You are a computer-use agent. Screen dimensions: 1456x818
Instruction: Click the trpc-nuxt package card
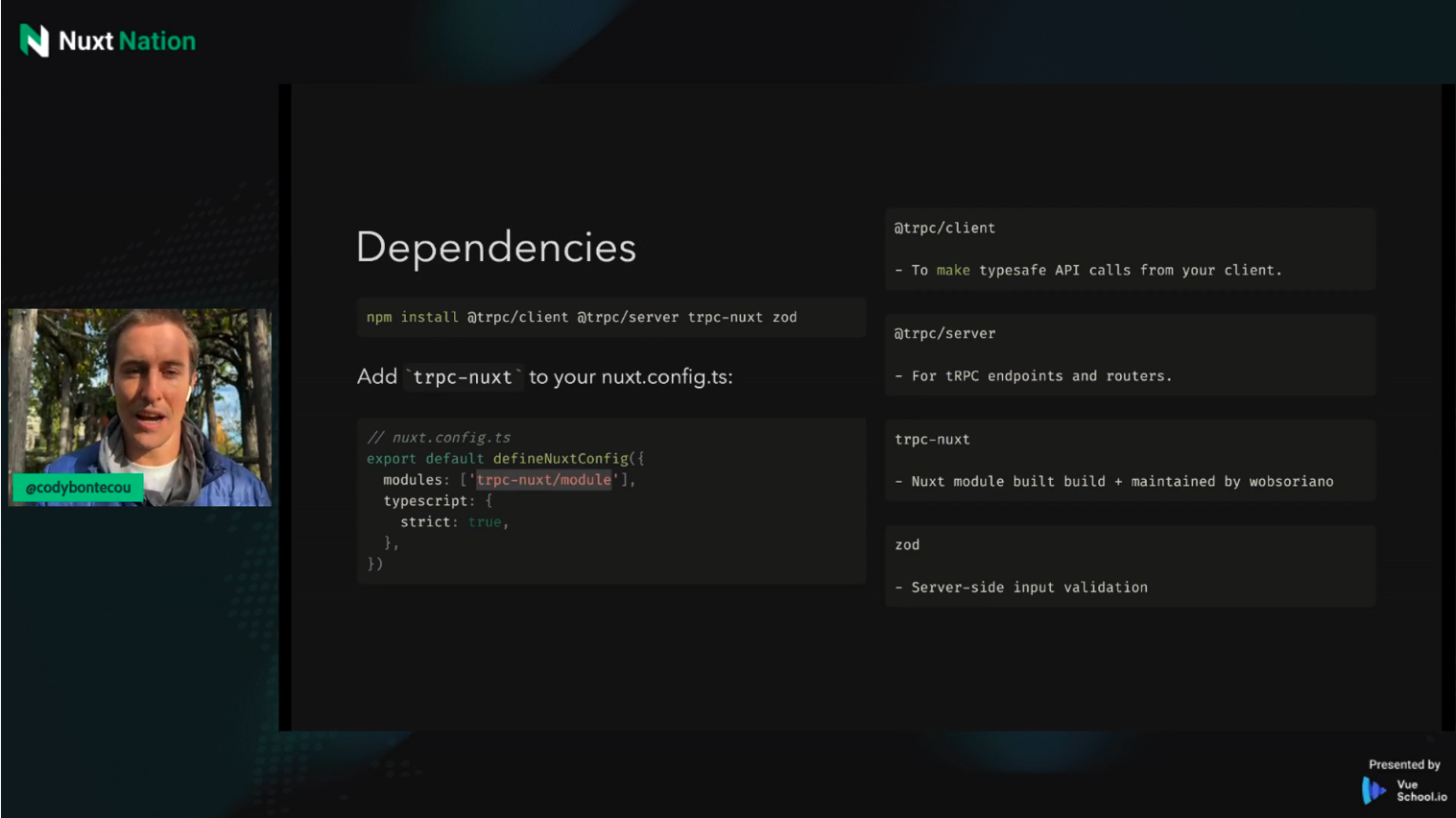click(1129, 460)
